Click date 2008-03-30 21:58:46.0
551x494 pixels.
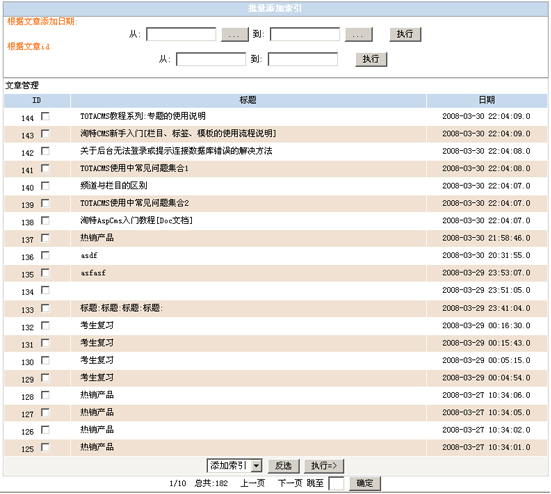(x=486, y=238)
